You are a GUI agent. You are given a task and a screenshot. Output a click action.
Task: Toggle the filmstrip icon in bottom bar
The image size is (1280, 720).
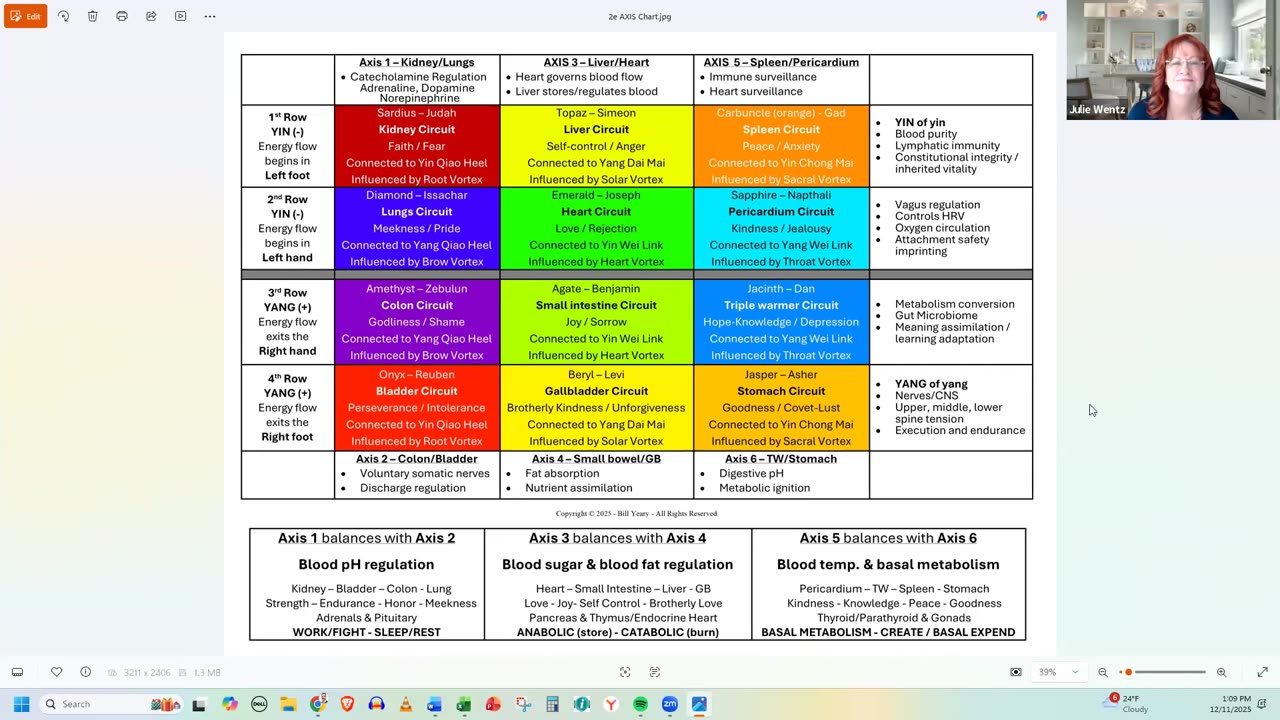coord(17,672)
